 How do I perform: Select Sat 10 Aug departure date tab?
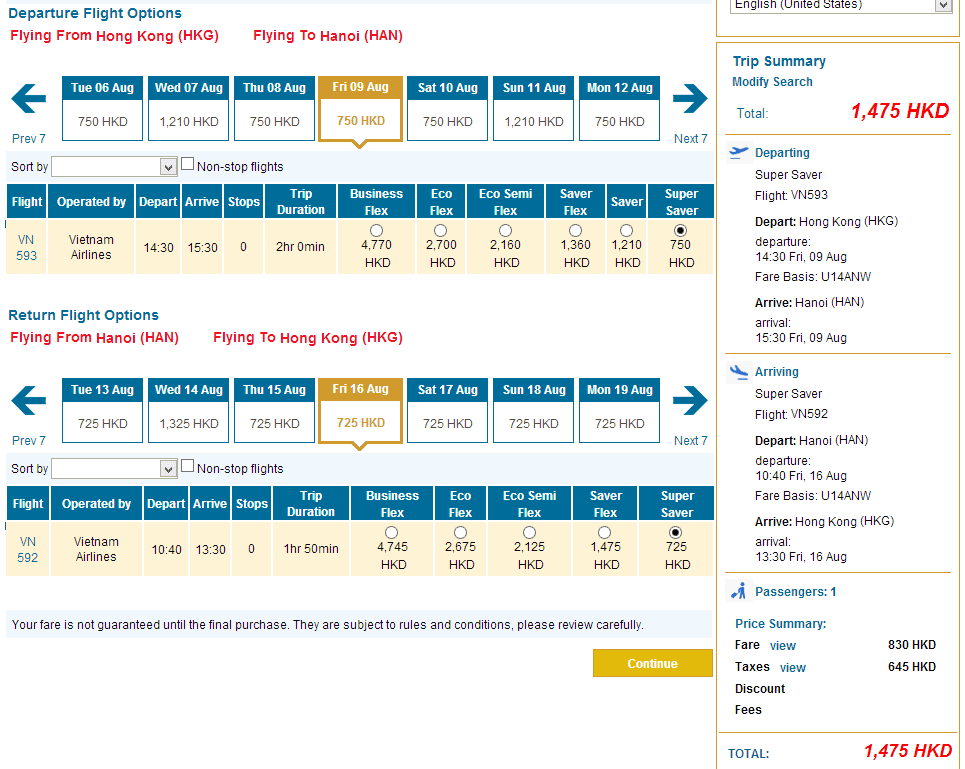[447, 108]
